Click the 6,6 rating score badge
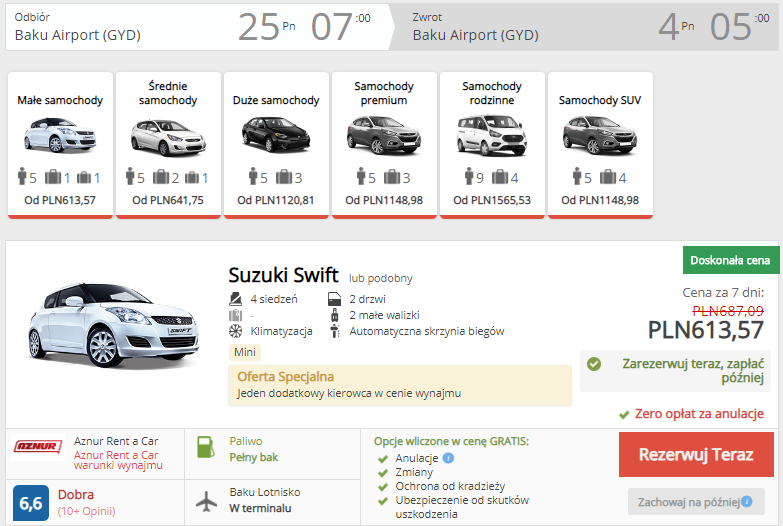The height and width of the screenshot is (526, 783). click(31, 502)
